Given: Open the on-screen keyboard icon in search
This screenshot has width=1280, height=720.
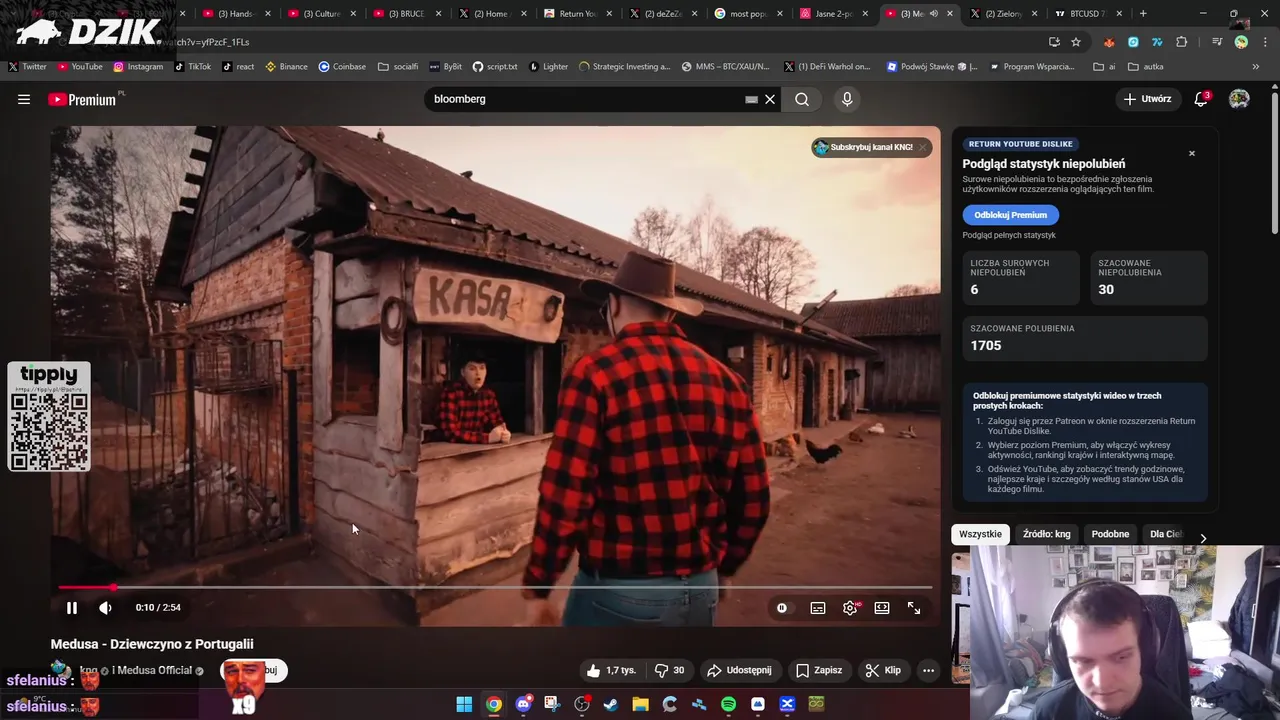Looking at the screenshot, I should 751,99.
